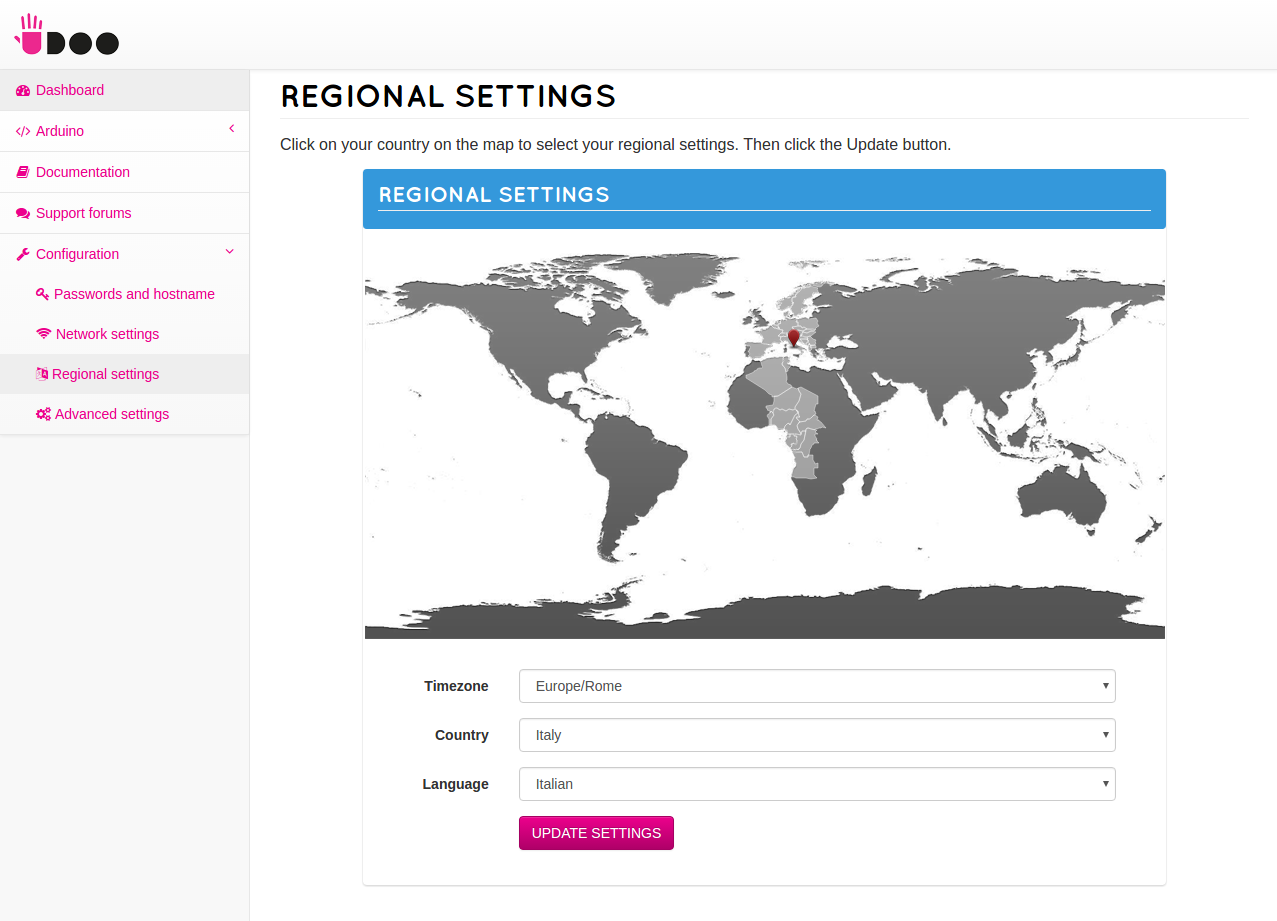
Task: Open the Timezone dropdown showing Europe/Rome
Action: 817,686
